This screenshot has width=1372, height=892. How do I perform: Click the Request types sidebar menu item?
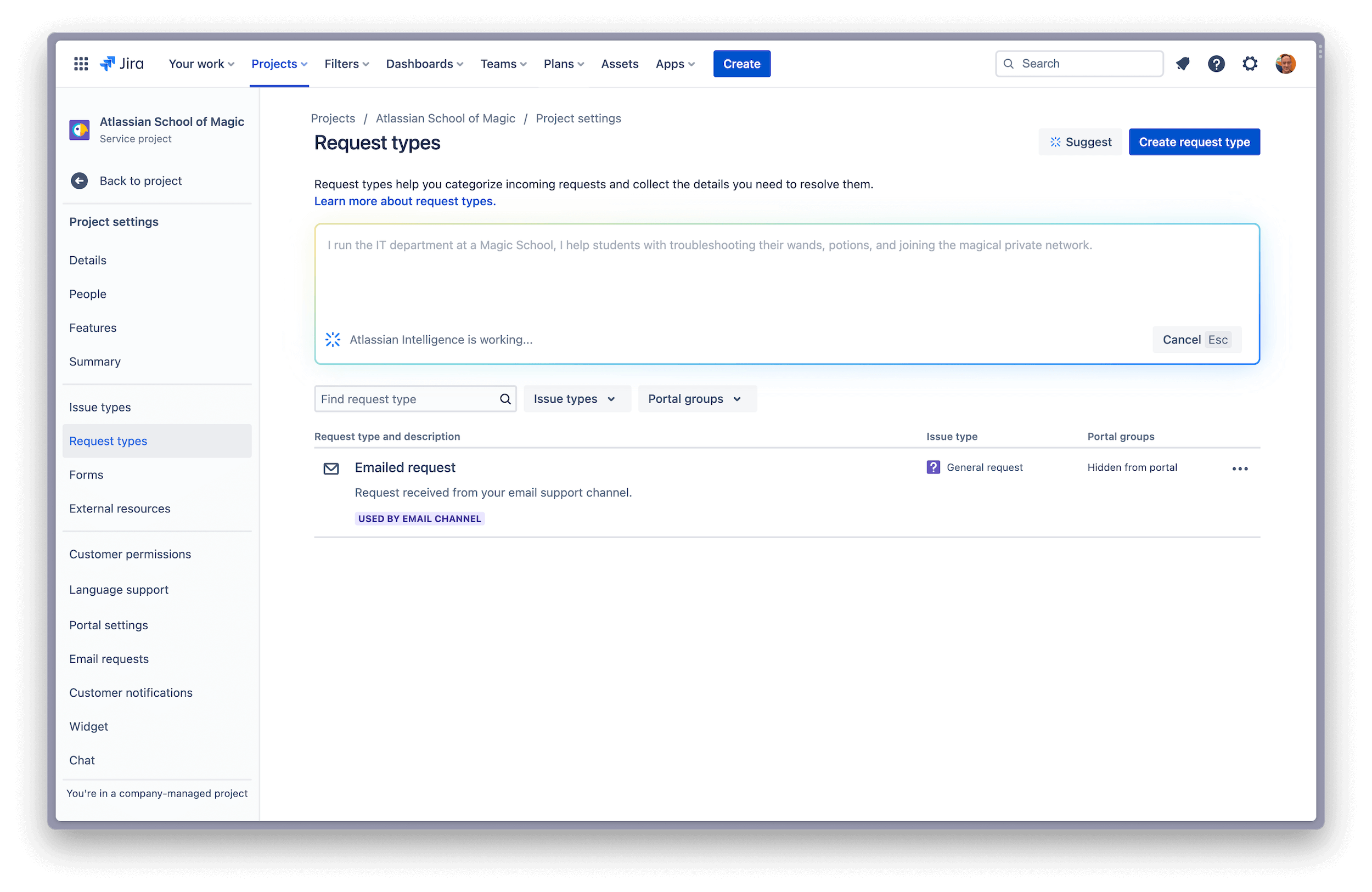(x=108, y=440)
